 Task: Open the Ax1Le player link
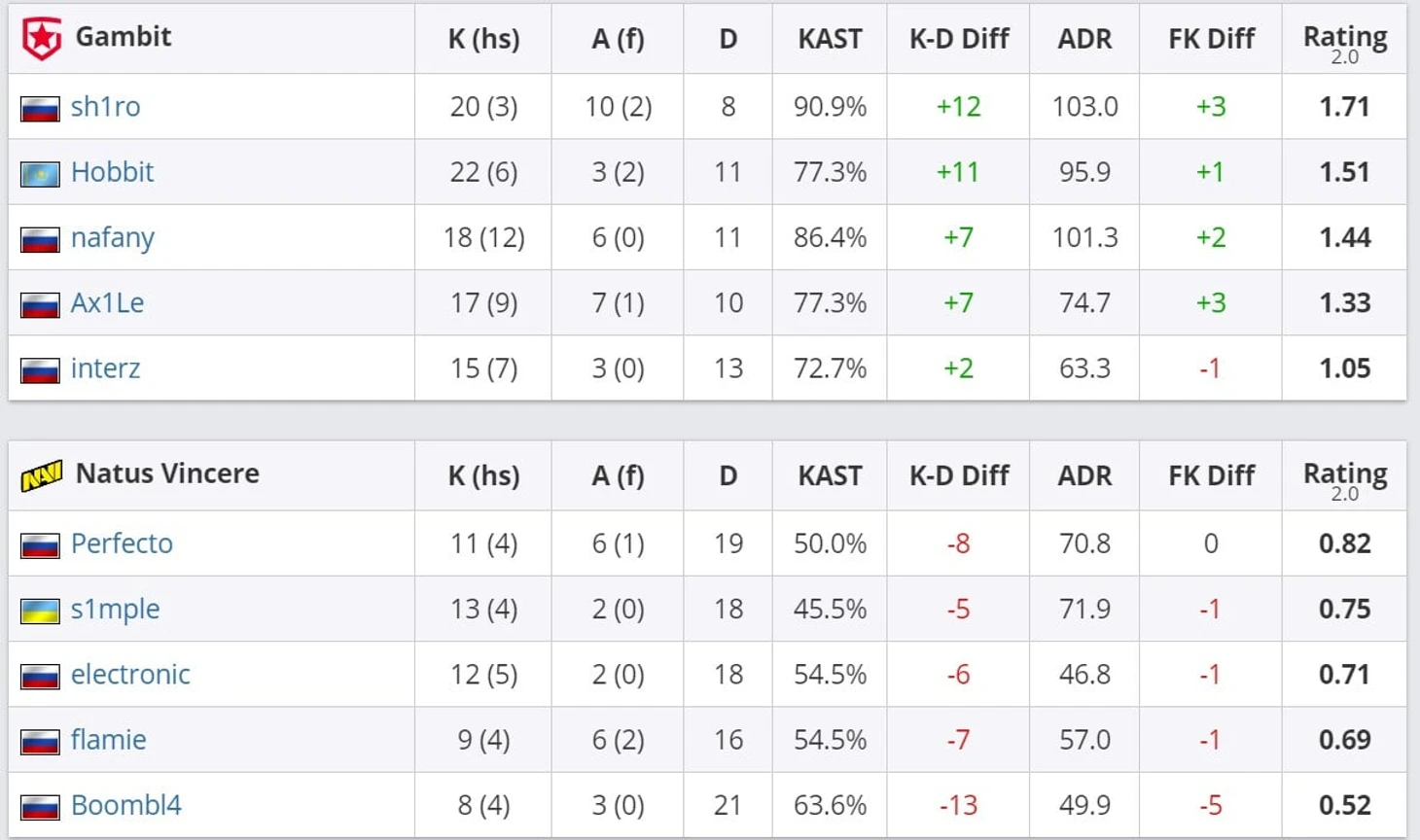(107, 302)
